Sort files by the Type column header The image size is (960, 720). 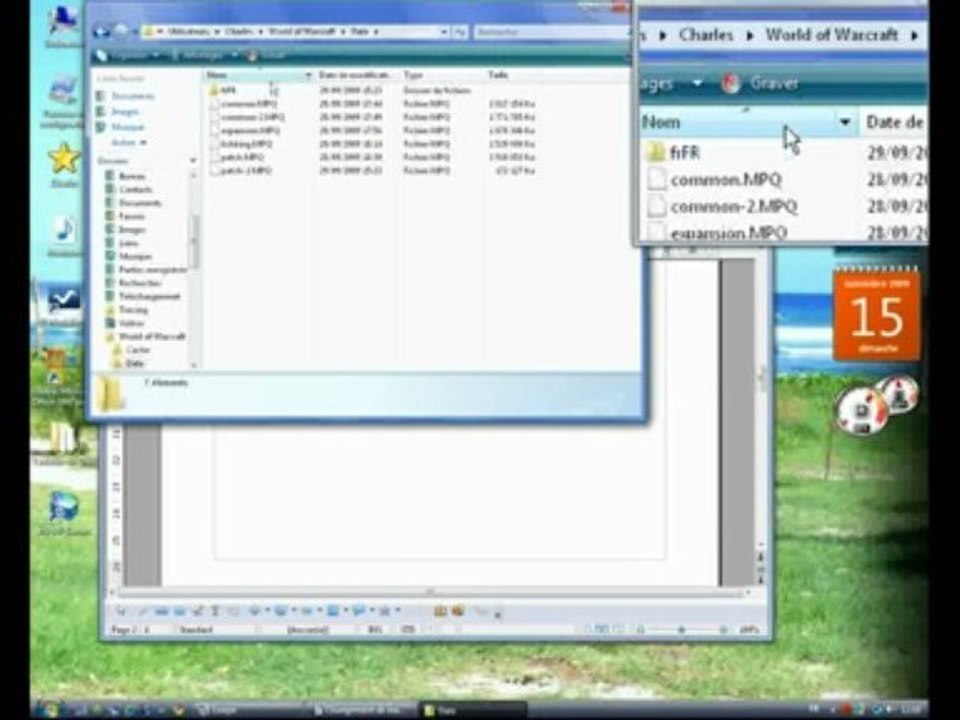coord(442,75)
